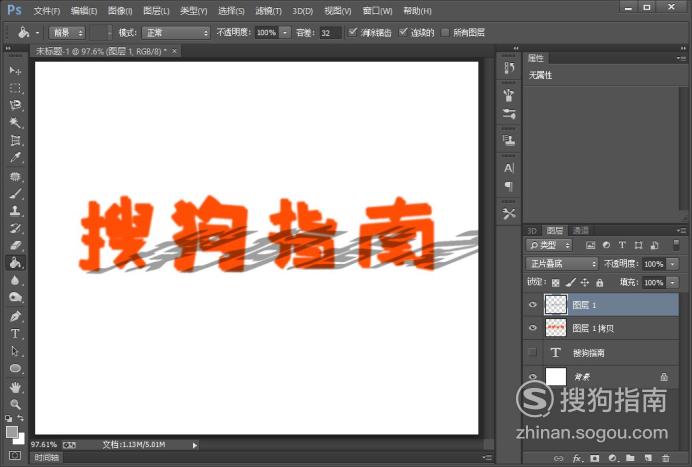Toggle lock position icon
Image resolution: width=692 pixels, height=467 pixels.
pos(585,282)
